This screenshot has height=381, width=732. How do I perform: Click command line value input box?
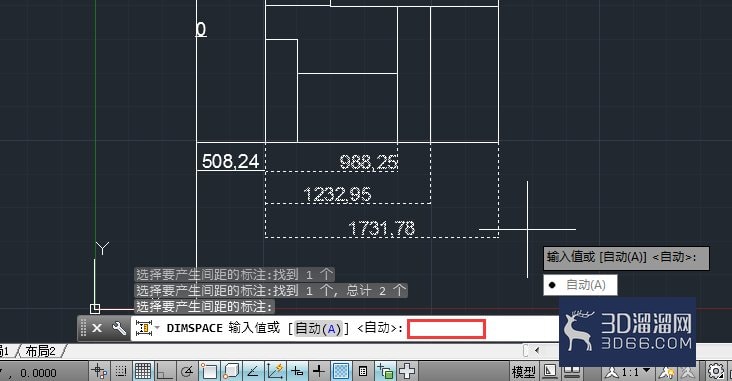(447, 329)
